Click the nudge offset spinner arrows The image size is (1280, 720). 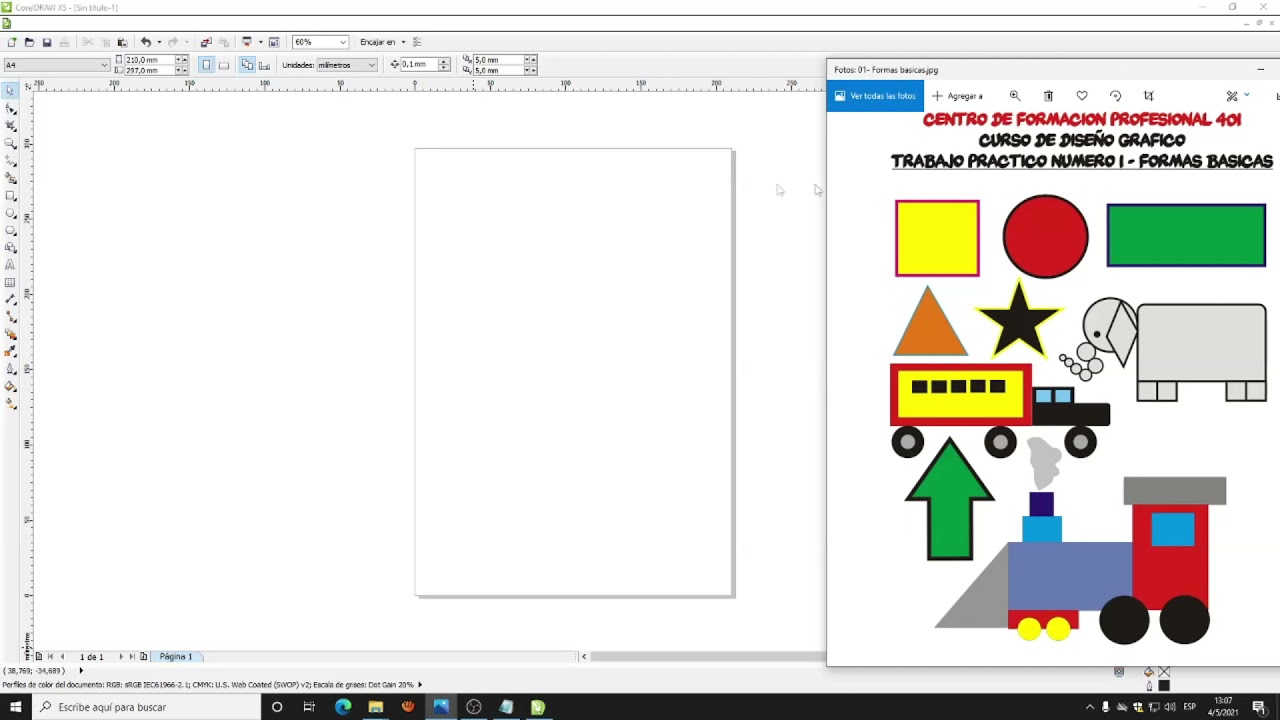click(x=445, y=64)
